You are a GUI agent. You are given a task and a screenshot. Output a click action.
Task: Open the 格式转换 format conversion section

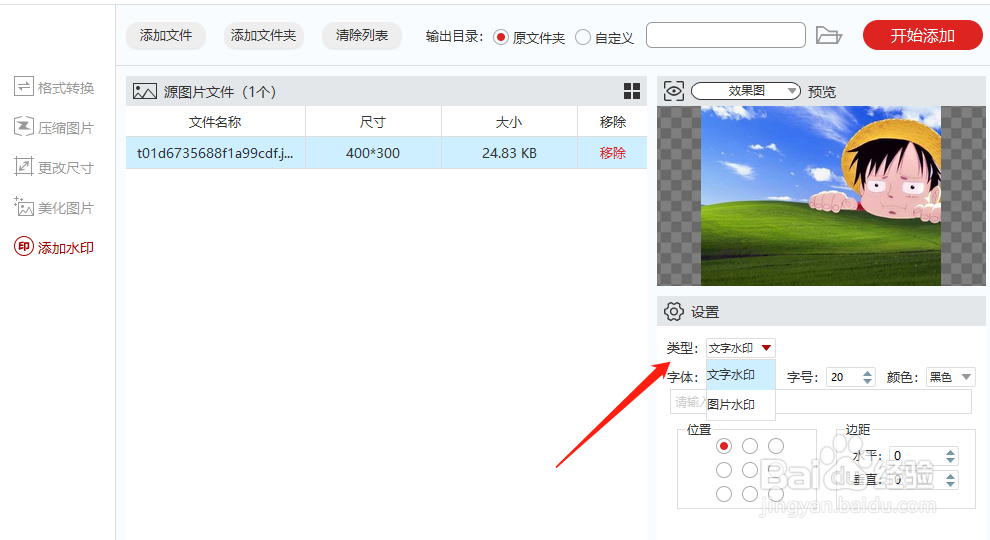click(x=54, y=87)
